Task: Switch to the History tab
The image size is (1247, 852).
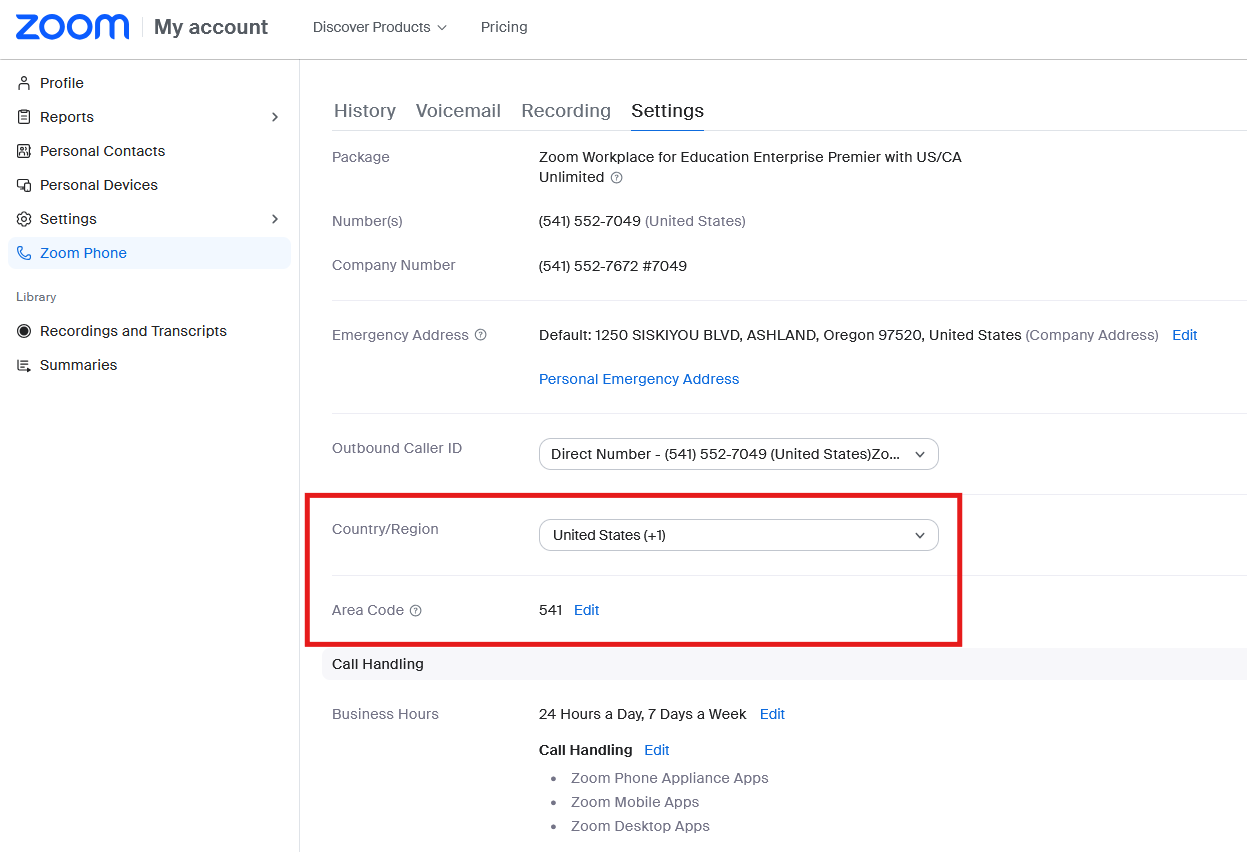Action: pyautogui.click(x=365, y=111)
